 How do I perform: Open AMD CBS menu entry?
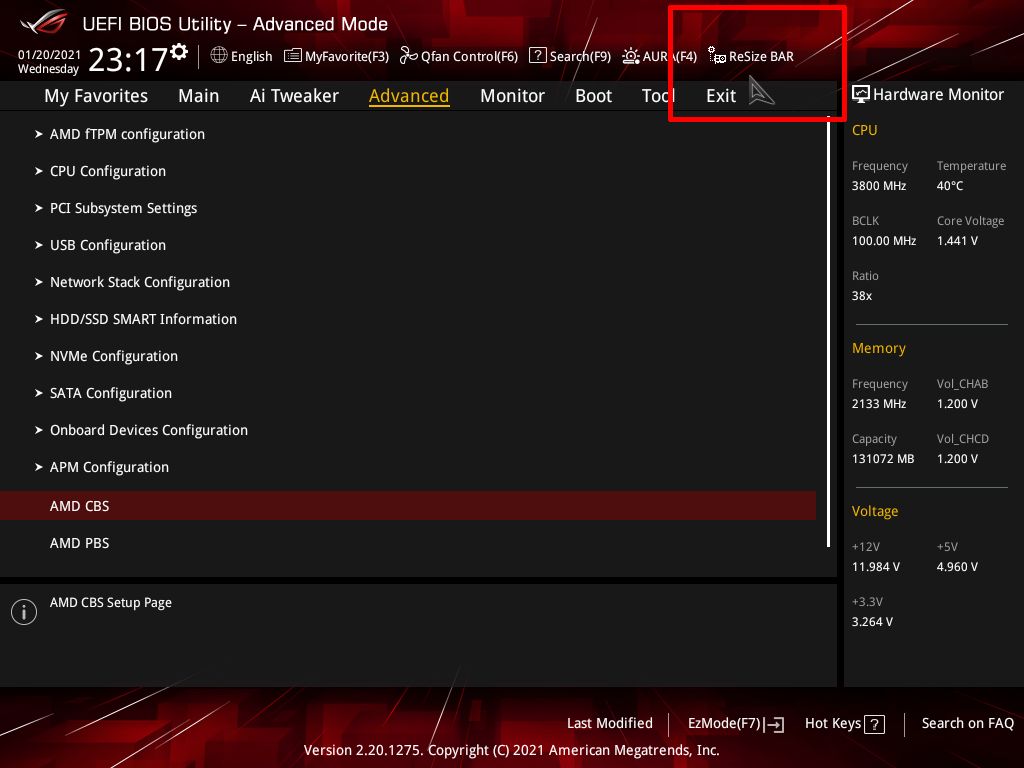coord(408,505)
